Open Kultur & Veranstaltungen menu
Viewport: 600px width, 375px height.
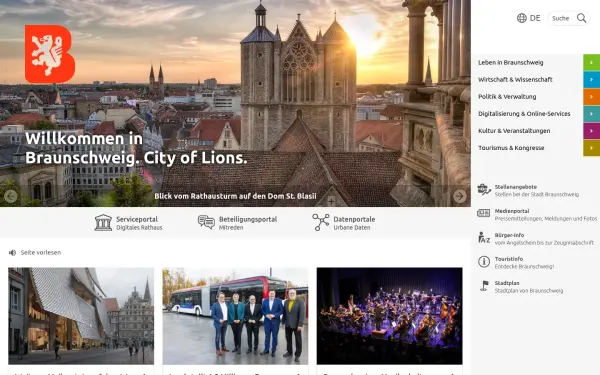[x=514, y=130]
